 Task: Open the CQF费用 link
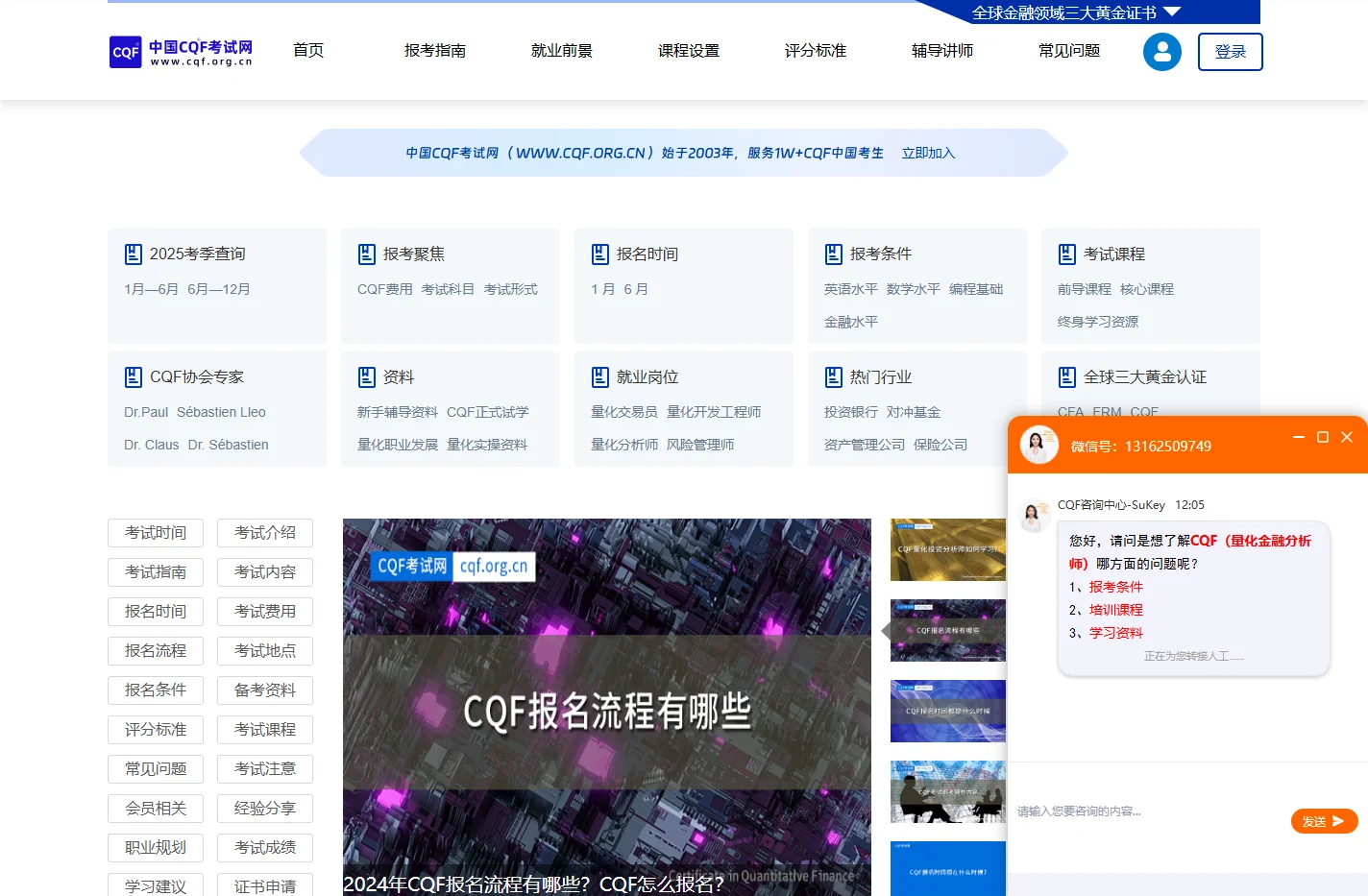[384, 289]
